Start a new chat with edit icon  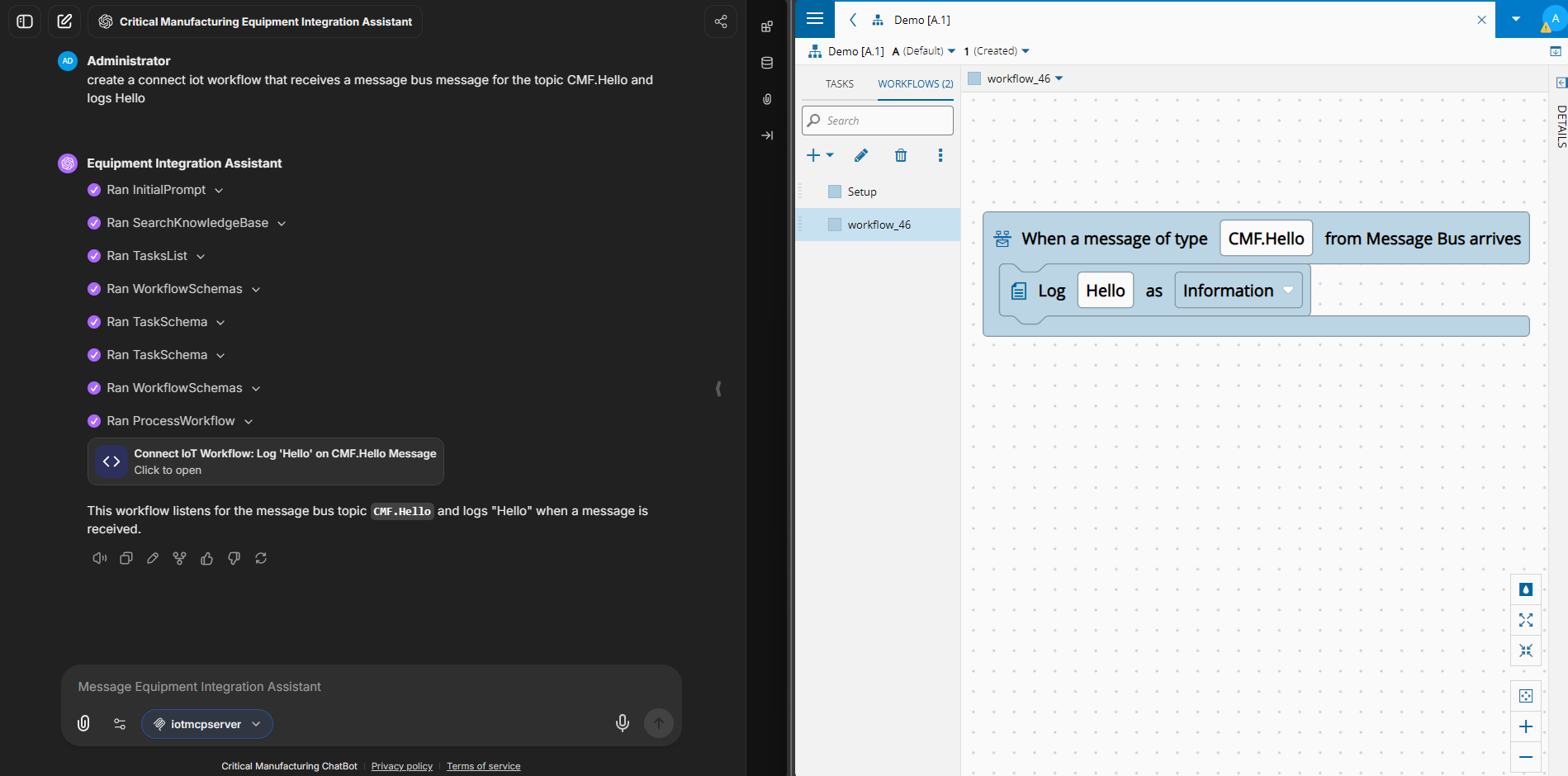coord(64,21)
